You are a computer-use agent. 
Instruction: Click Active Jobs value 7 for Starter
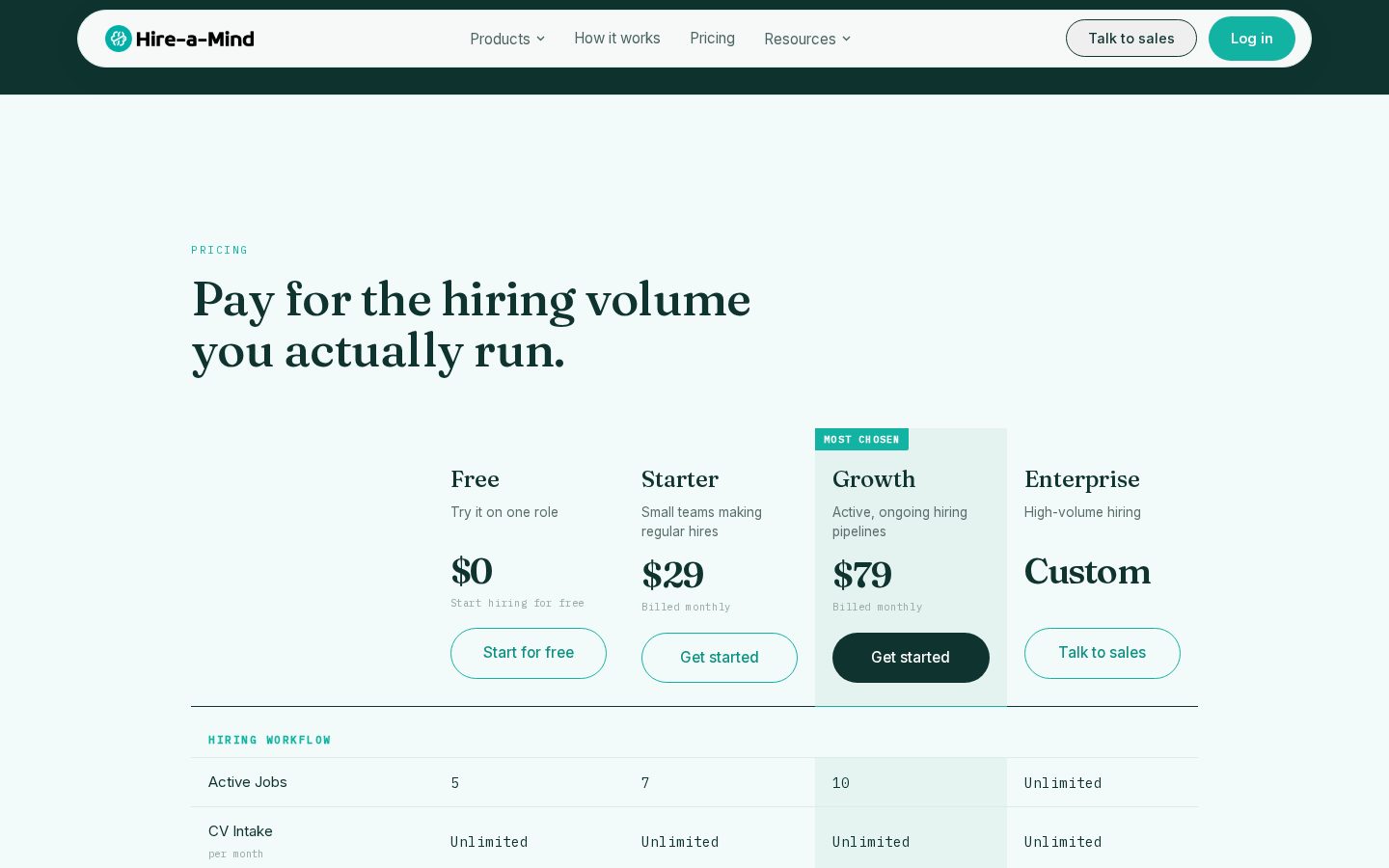(645, 783)
